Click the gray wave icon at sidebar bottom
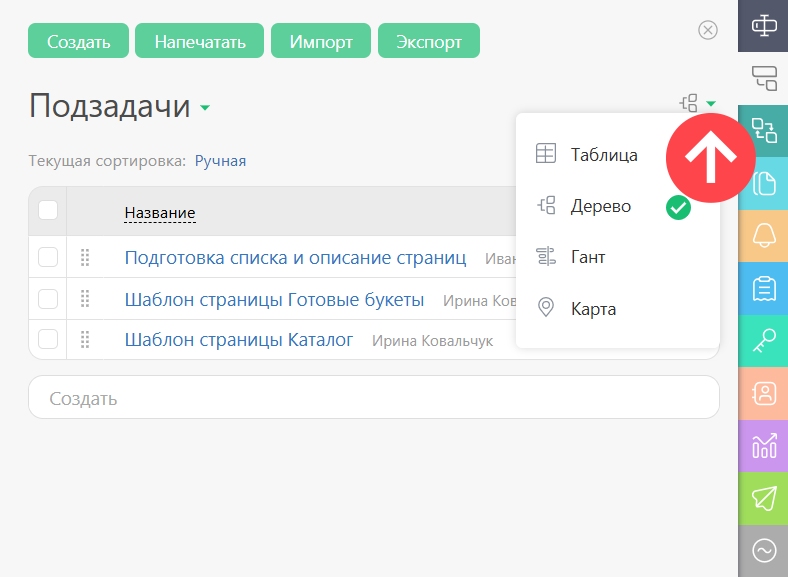The image size is (788, 577). pyautogui.click(x=763, y=551)
